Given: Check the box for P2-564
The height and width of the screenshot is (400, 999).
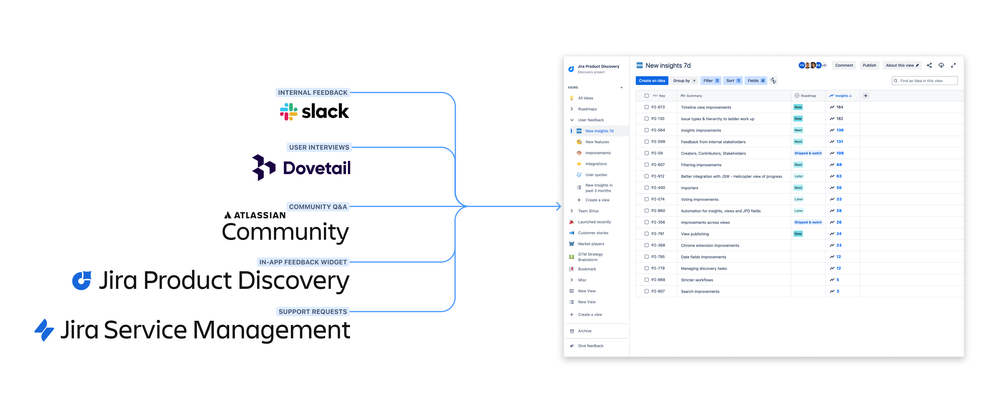Looking at the screenshot, I should pyautogui.click(x=646, y=130).
